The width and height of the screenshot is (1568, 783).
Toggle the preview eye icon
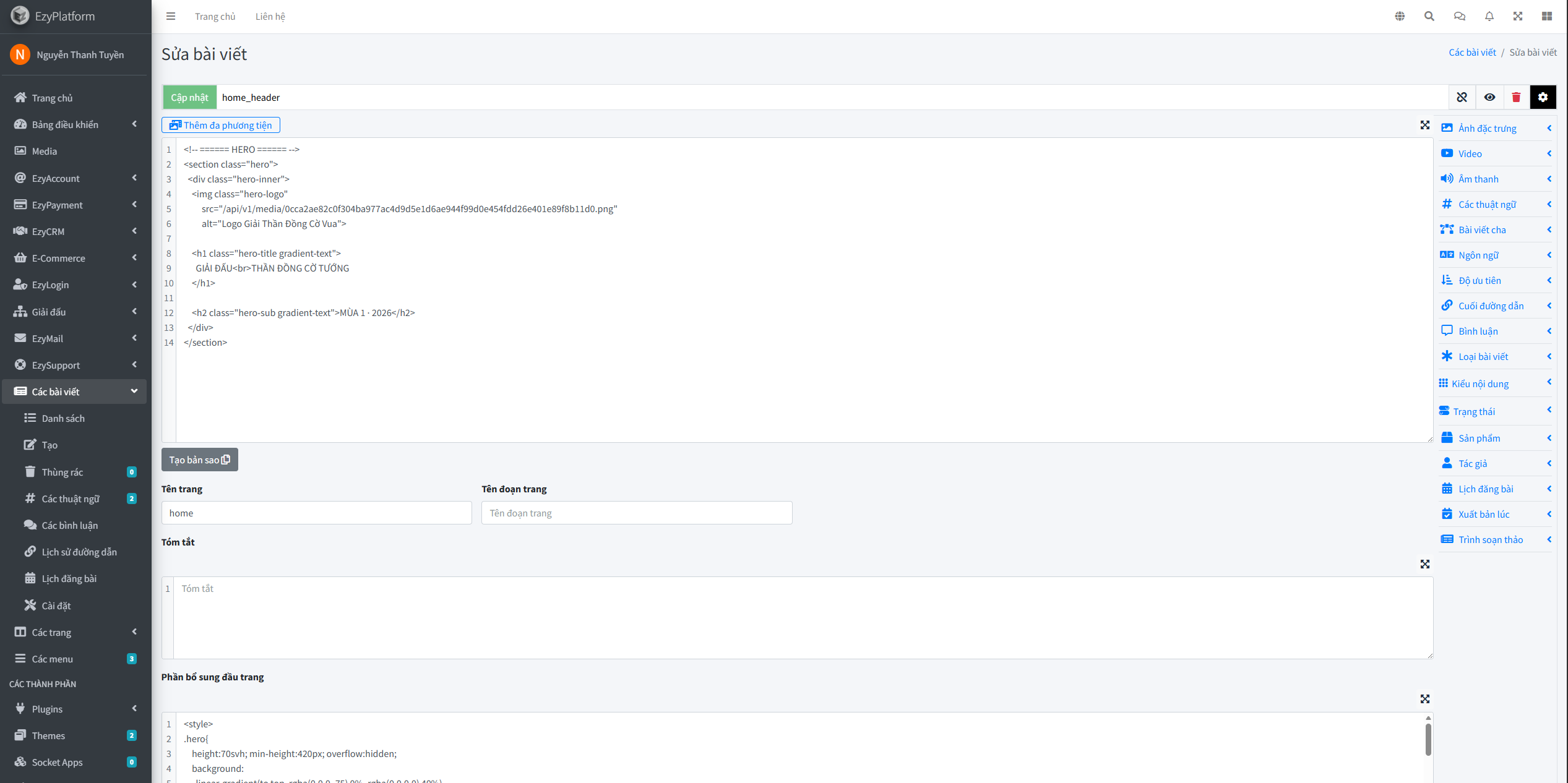coord(1489,97)
